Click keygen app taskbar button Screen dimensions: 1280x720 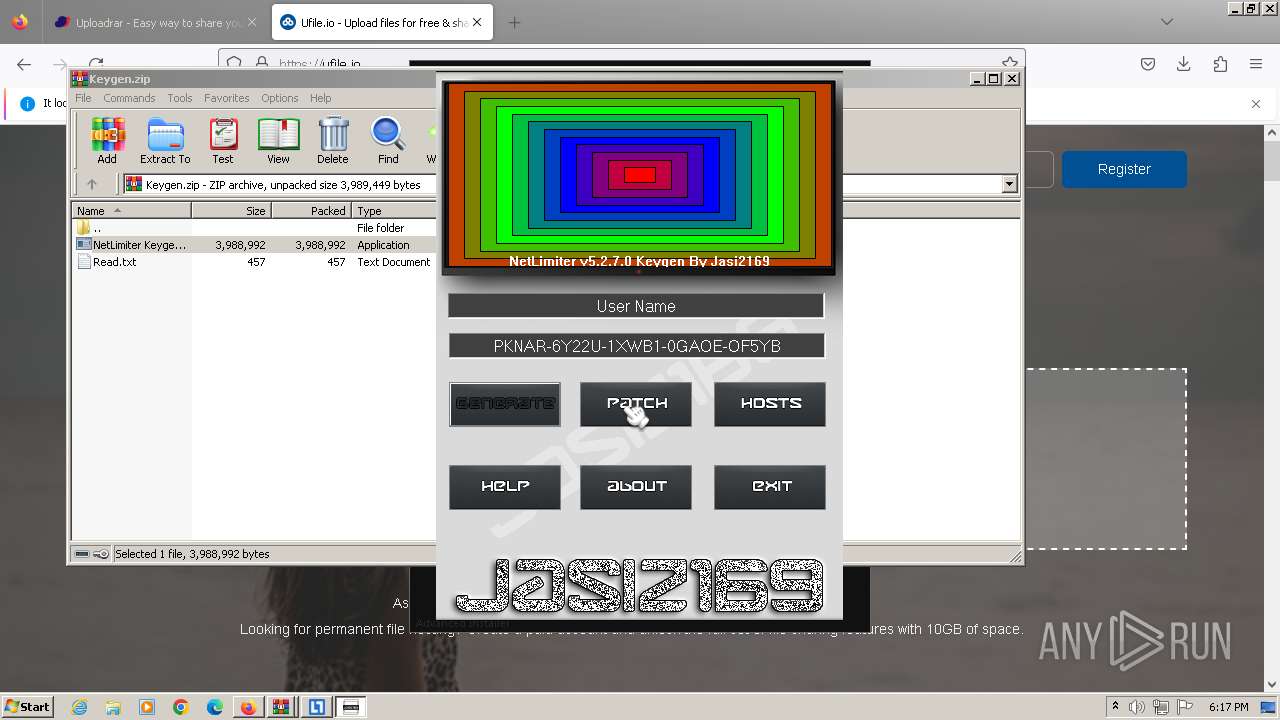tap(351, 707)
